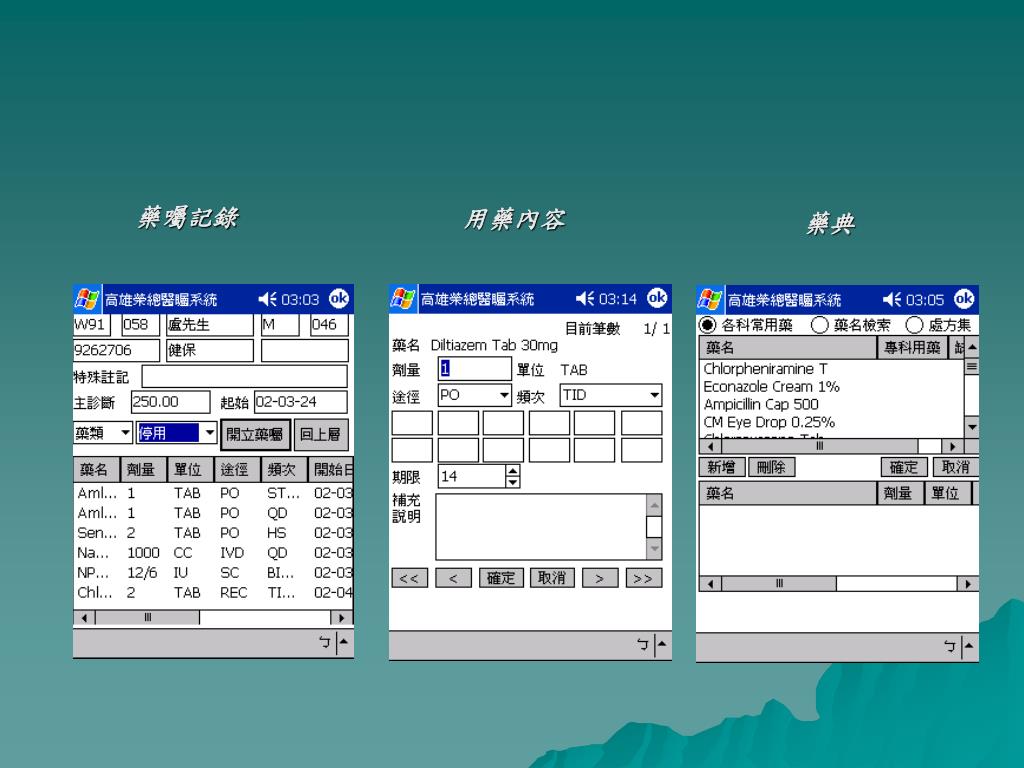Select Econazole Cream 1% in list

(771, 387)
